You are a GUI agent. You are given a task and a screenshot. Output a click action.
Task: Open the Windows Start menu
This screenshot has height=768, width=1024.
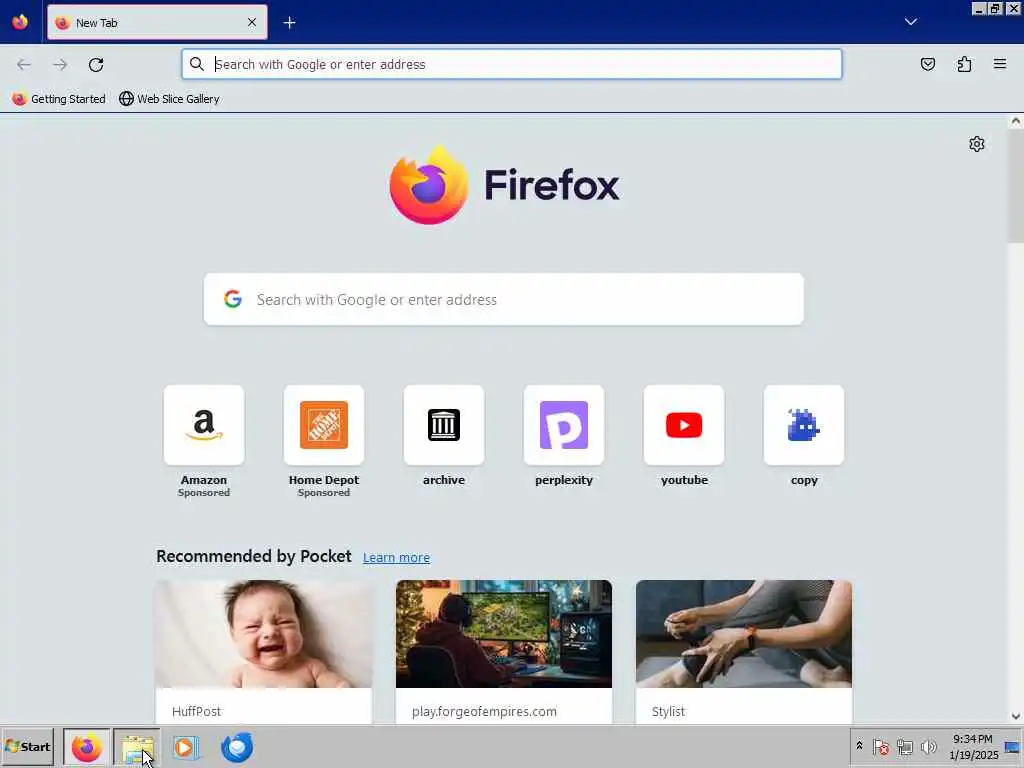(x=27, y=746)
